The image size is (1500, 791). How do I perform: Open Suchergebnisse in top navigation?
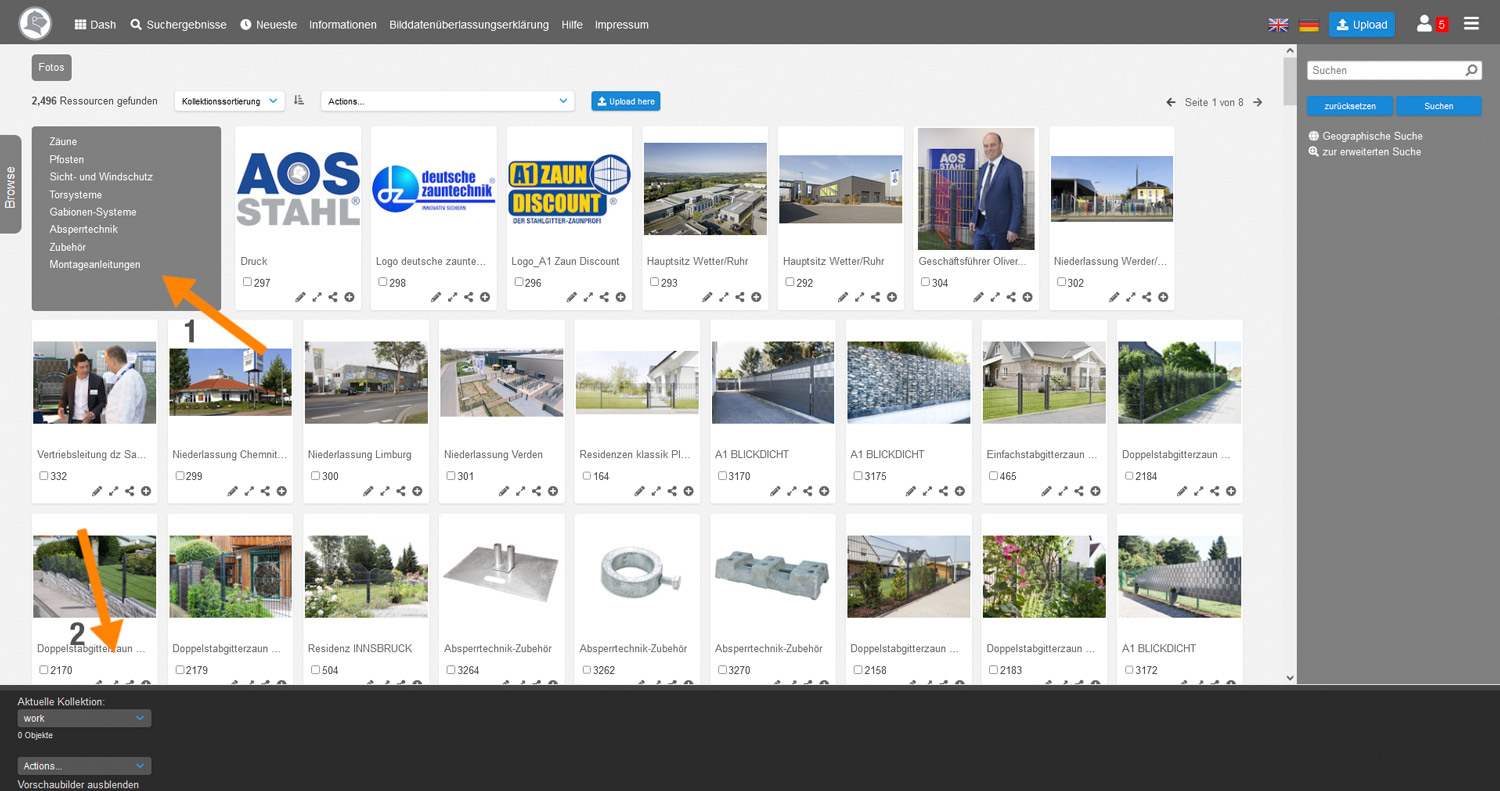tap(178, 25)
